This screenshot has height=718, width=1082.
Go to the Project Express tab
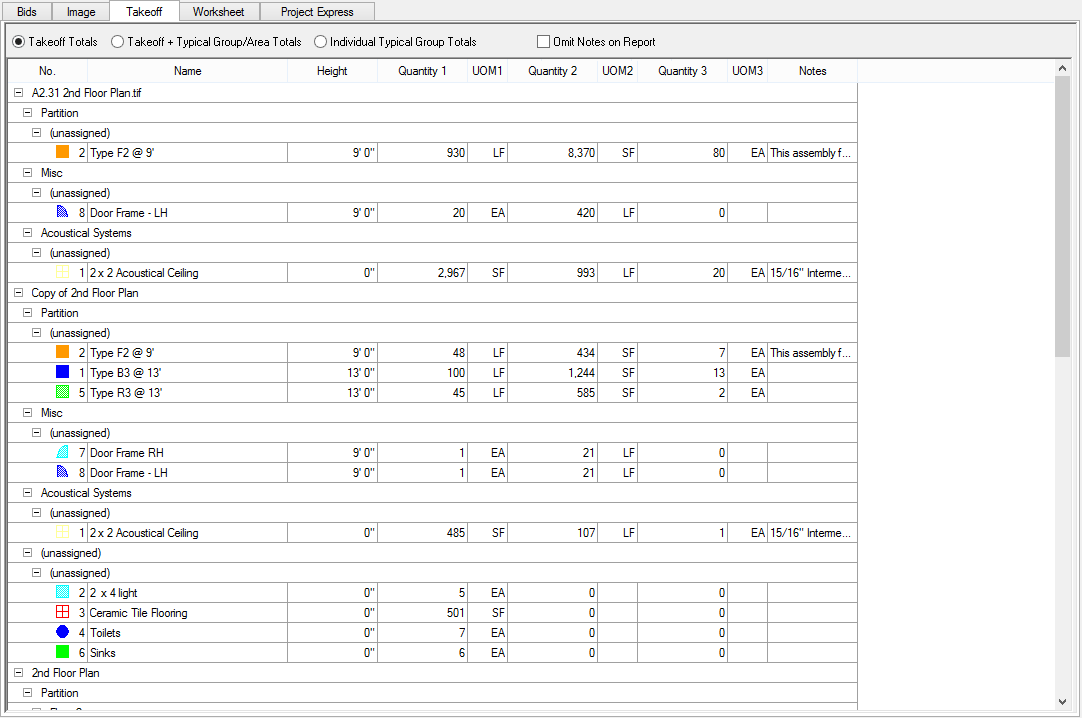point(317,12)
